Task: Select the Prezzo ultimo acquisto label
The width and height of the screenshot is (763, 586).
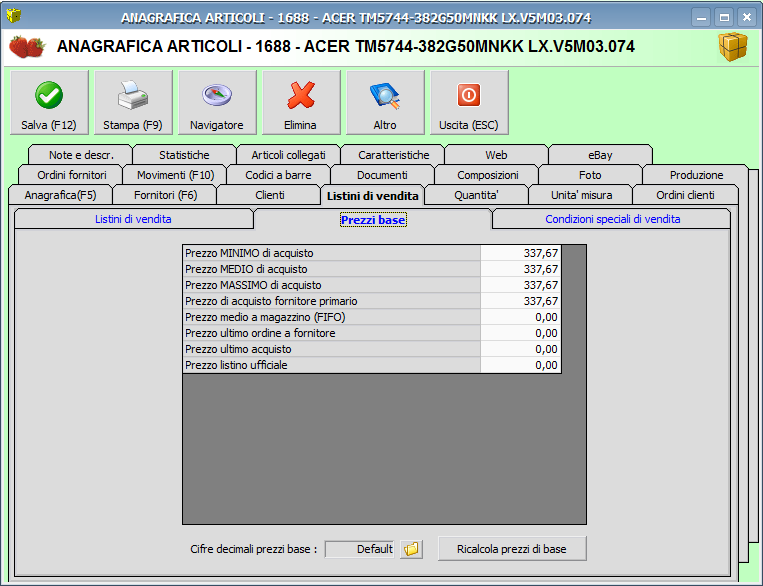Action: (x=332, y=349)
